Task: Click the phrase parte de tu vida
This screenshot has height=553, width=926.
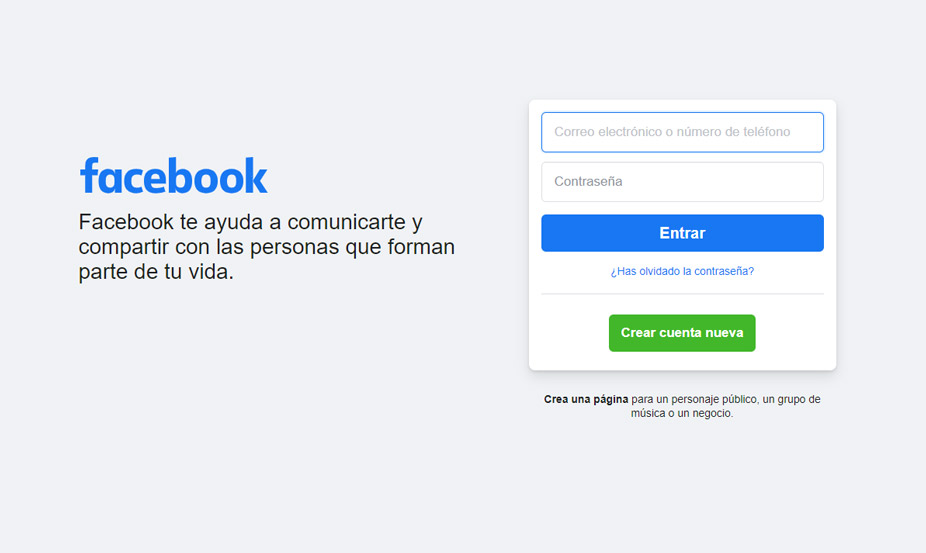Action: coord(156,272)
